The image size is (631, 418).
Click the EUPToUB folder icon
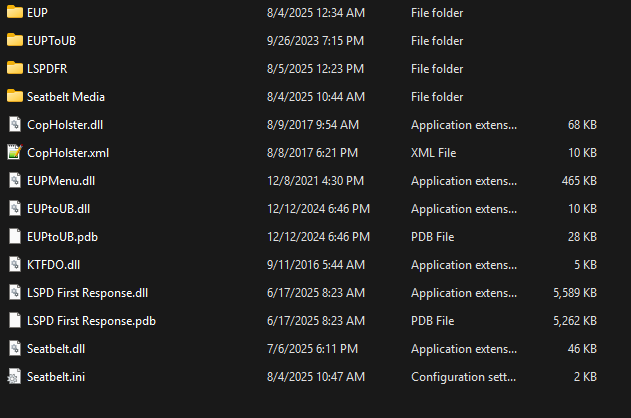coord(14,41)
